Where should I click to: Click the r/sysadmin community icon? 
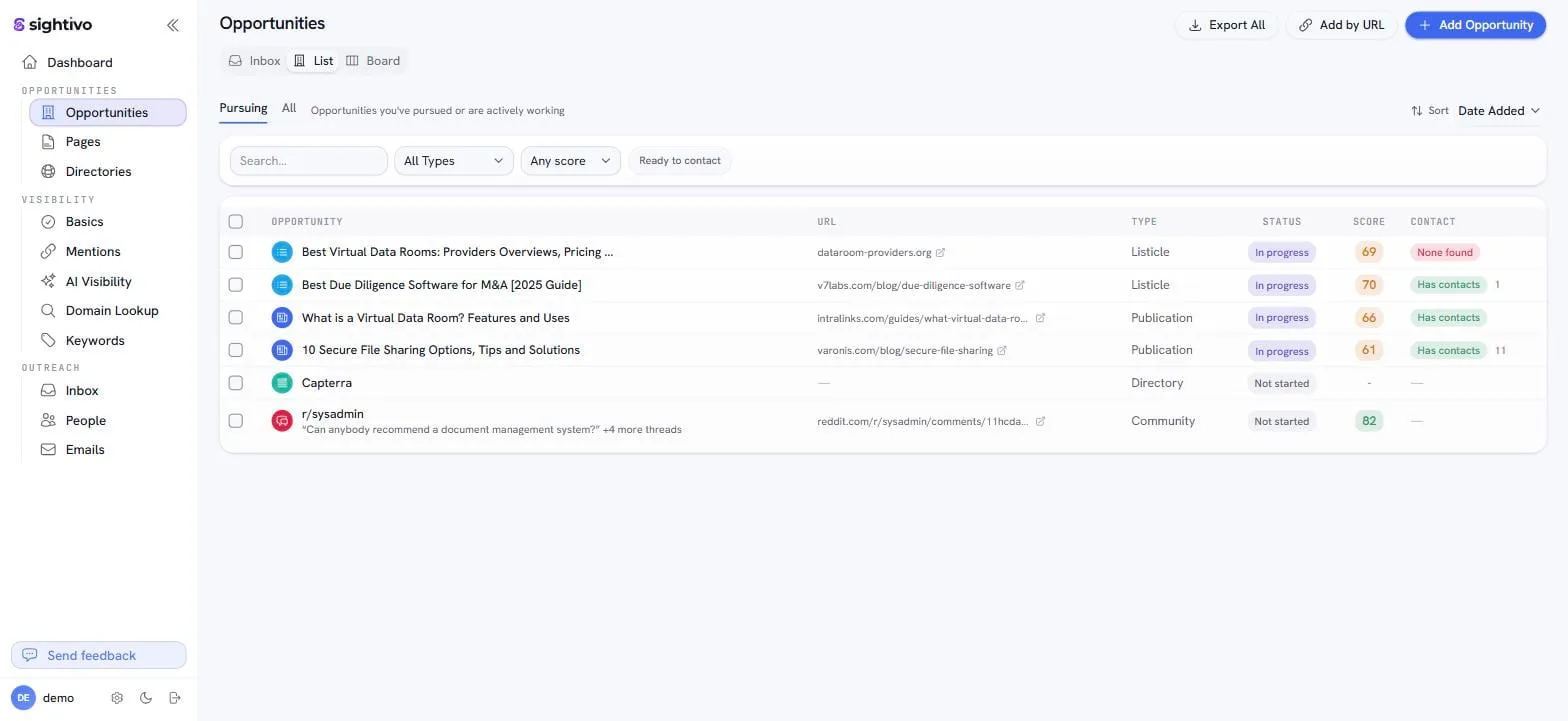click(282, 421)
